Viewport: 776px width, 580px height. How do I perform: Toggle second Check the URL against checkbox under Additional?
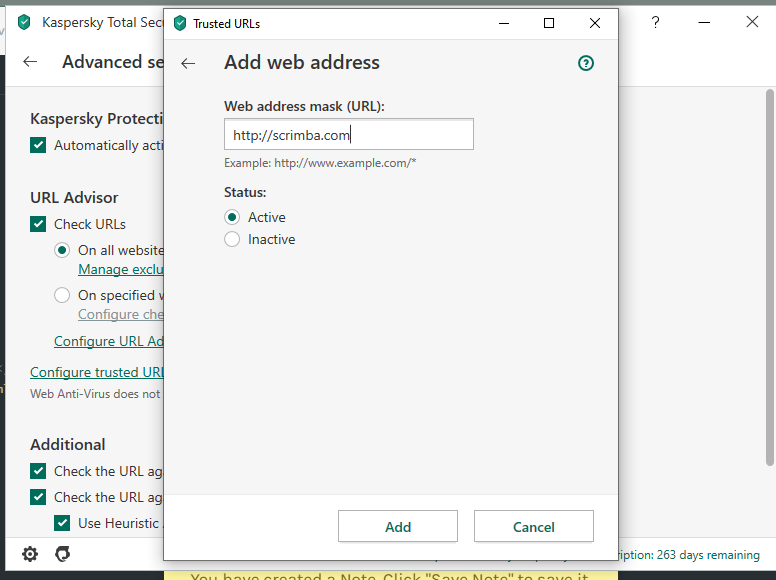coord(38,497)
